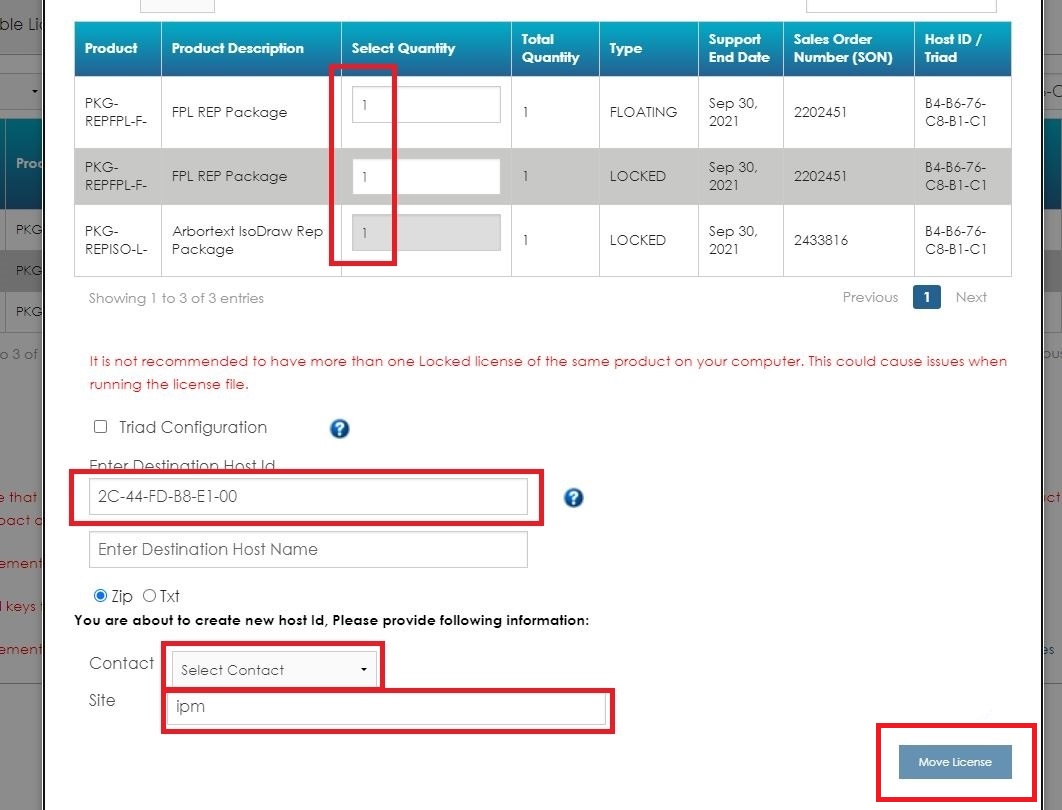Screen dimensions: 1062x810
Task: Focus the Destination Host Id field
Action: point(308,497)
